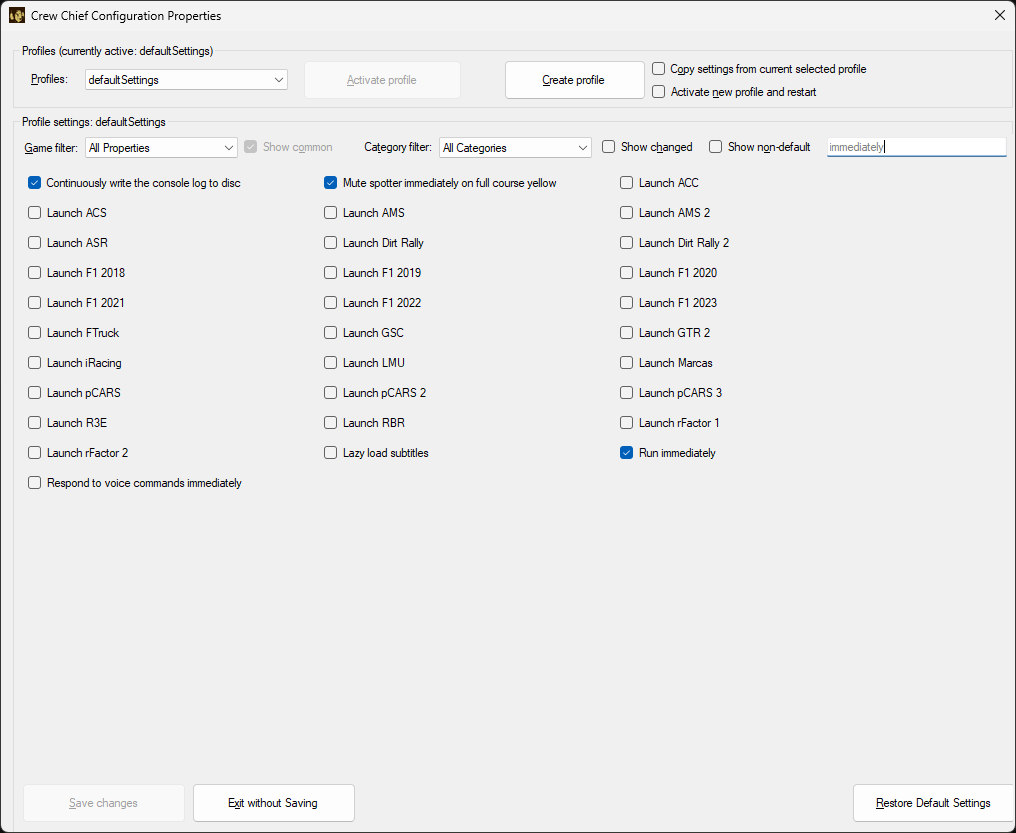1016x833 pixels.
Task: Check activate new profile and restart
Action: click(x=657, y=91)
